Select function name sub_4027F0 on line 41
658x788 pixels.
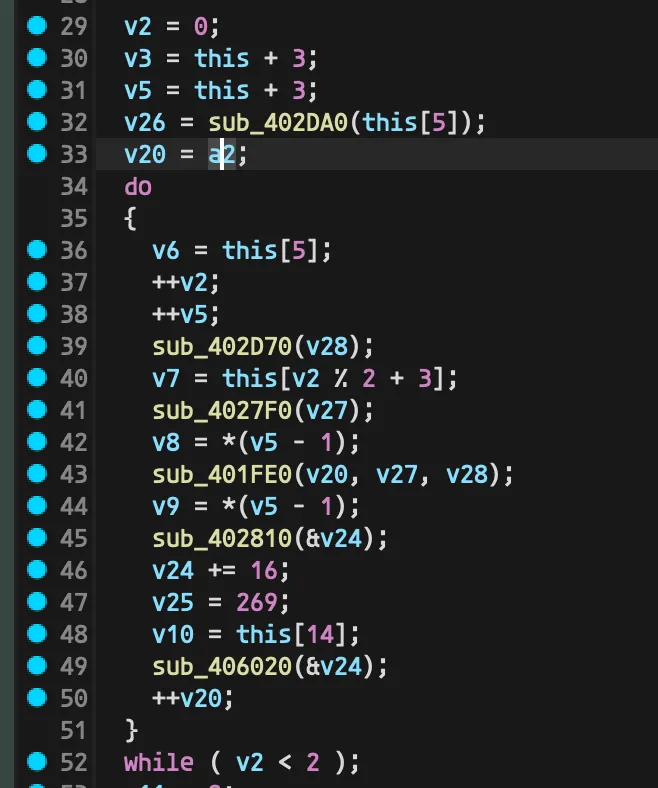[x=222, y=411]
